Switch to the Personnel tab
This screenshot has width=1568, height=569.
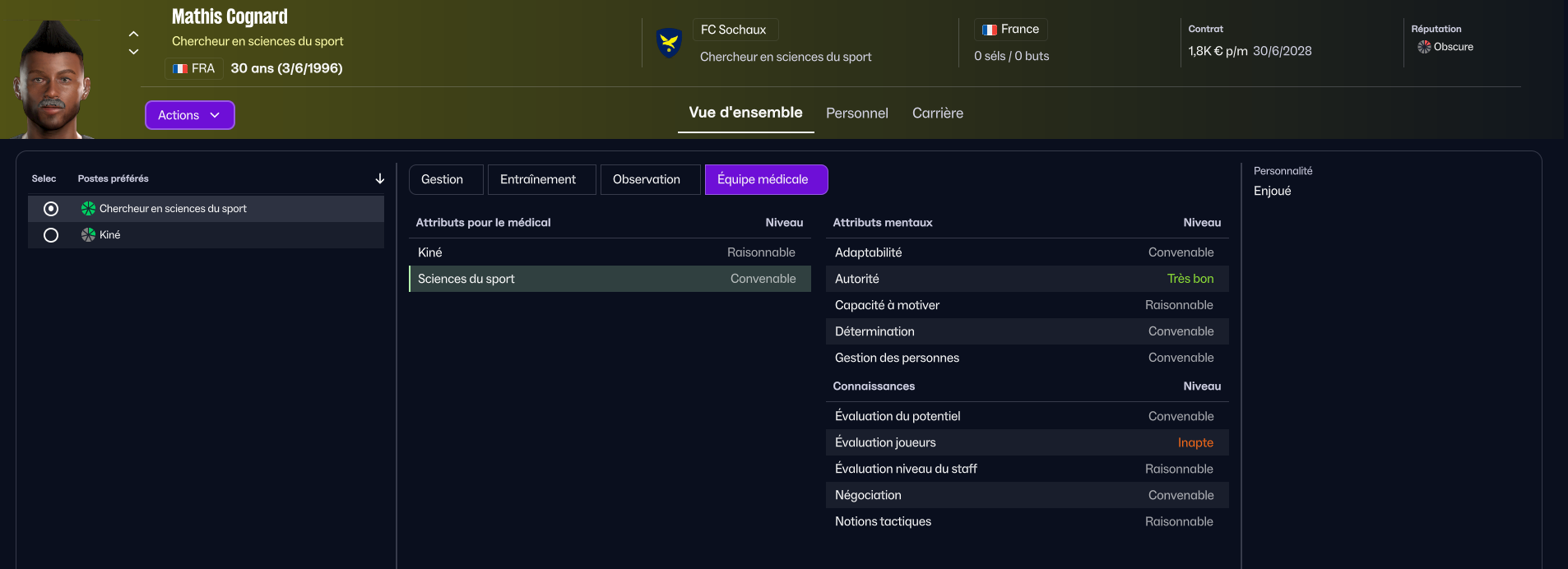pyautogui.click(x=856, y=113)
